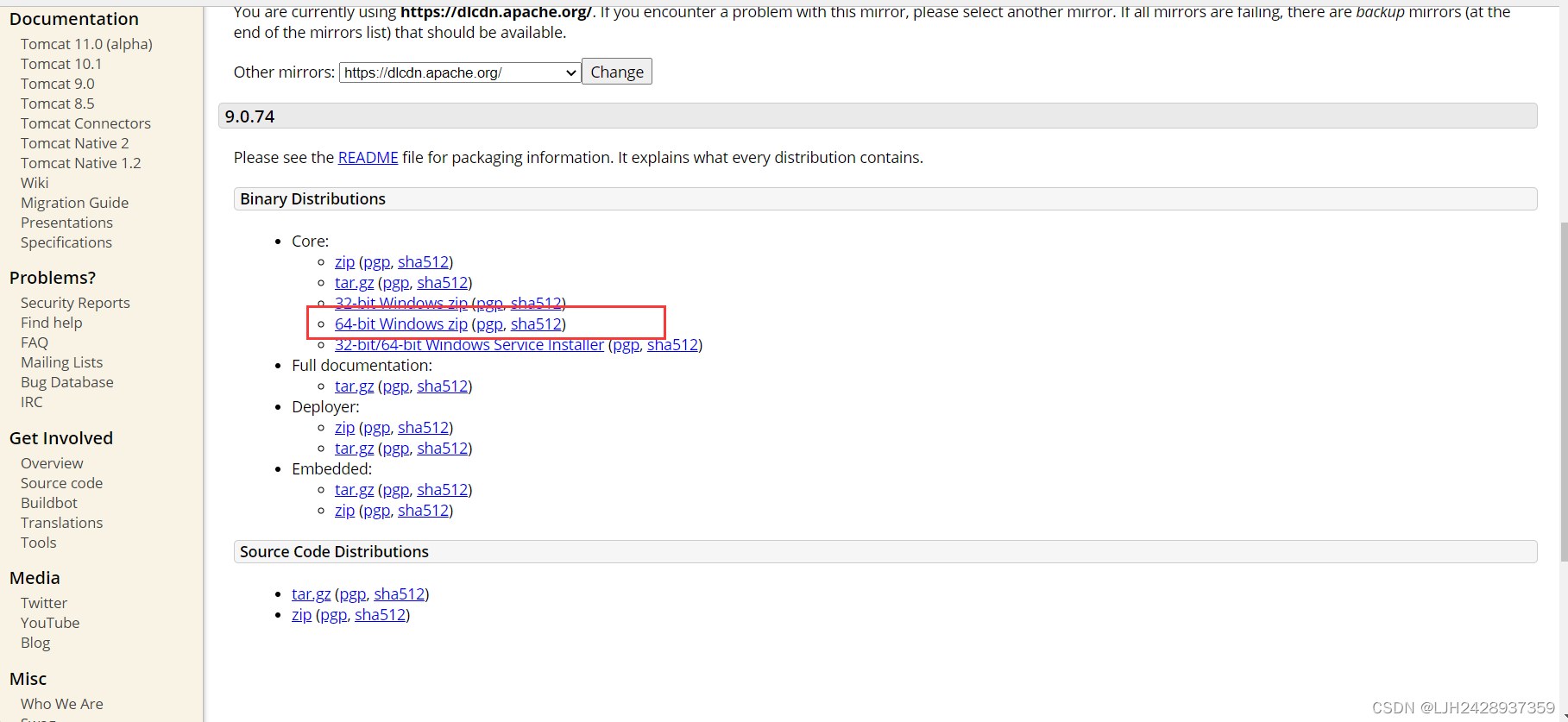This screenshot has width=1568, height=722.
Task: Open the Translations page
Action: point(62,523)
